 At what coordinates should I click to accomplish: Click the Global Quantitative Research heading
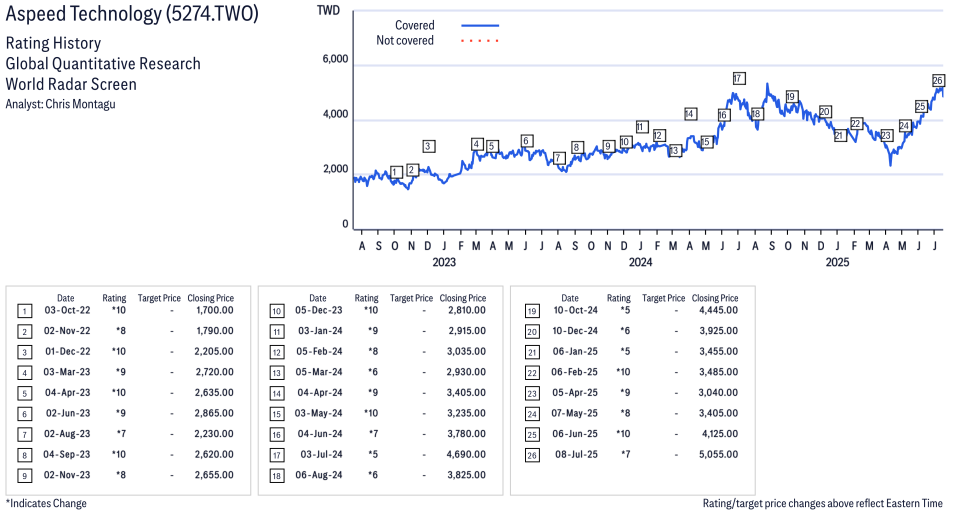103,64
